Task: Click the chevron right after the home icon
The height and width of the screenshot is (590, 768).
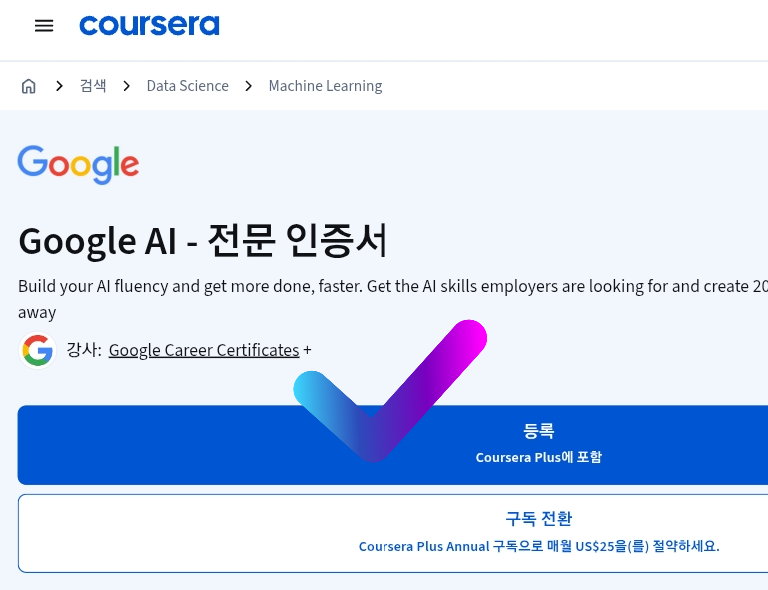Action: coord(59,86)
